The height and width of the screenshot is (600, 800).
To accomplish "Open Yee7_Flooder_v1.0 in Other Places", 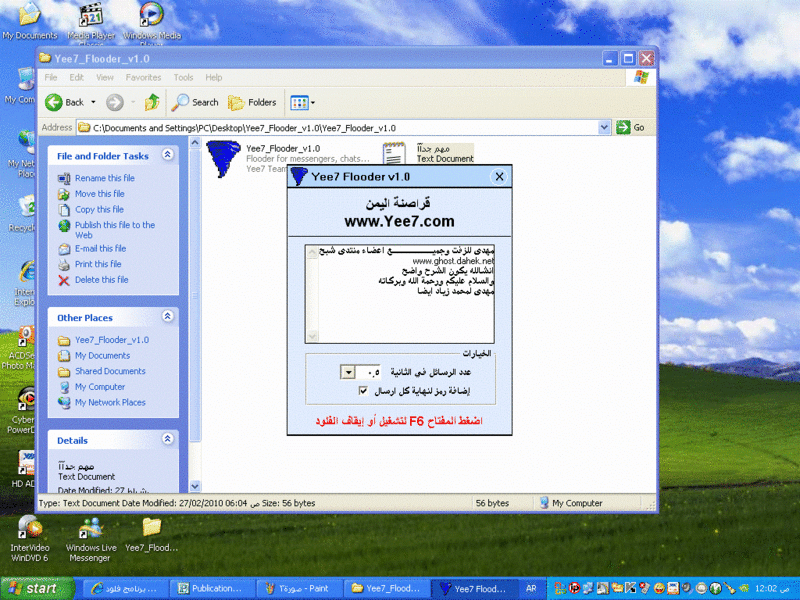I will (112, 340).
